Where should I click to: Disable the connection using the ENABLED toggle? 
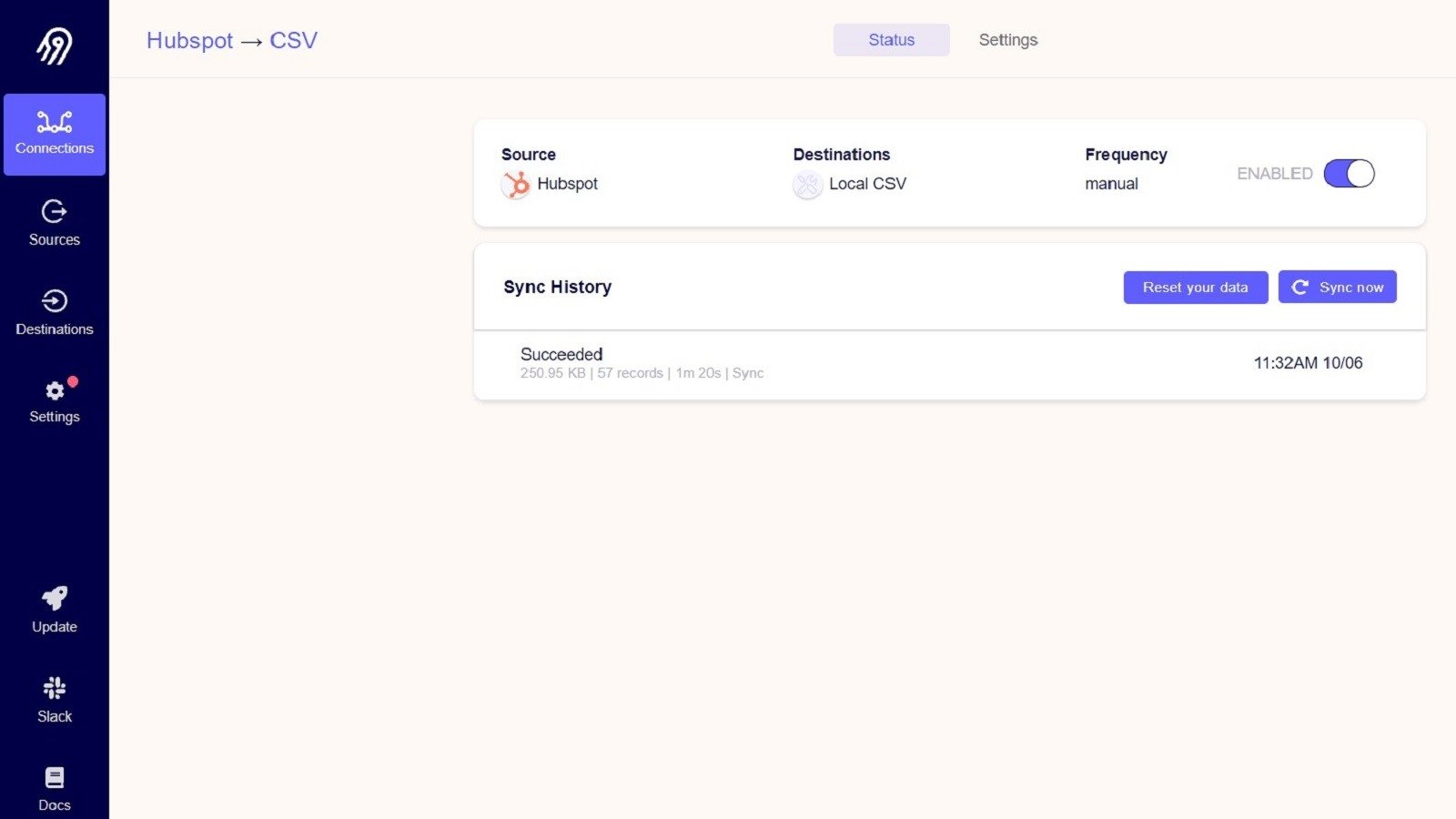tap(1350, 173)
